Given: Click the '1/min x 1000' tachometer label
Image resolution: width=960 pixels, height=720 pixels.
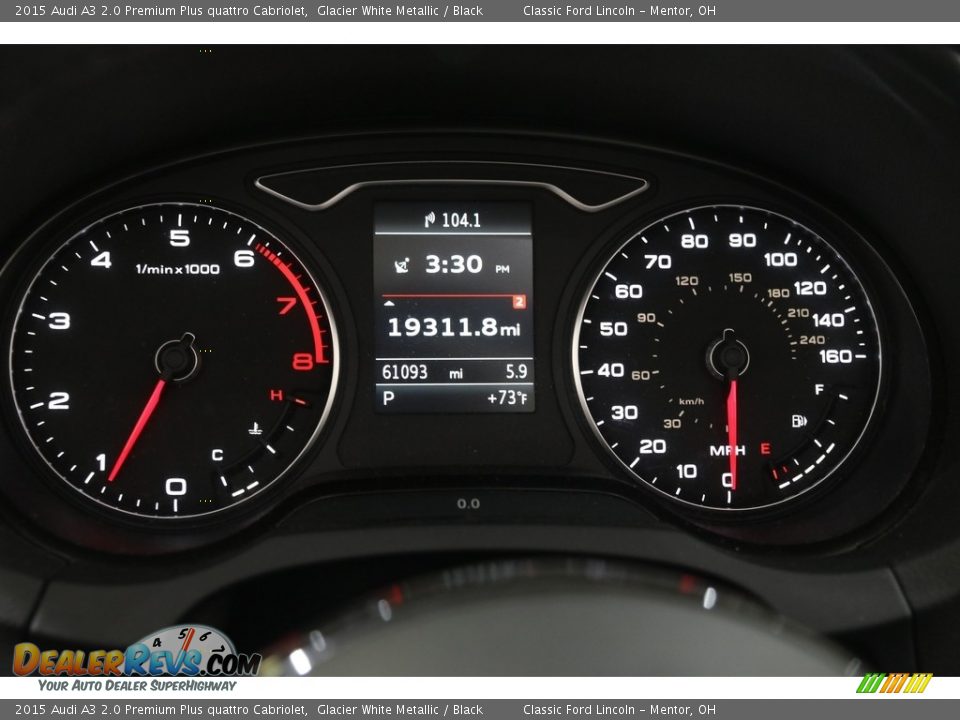Looking at the screenshot, I should point(178,269).
